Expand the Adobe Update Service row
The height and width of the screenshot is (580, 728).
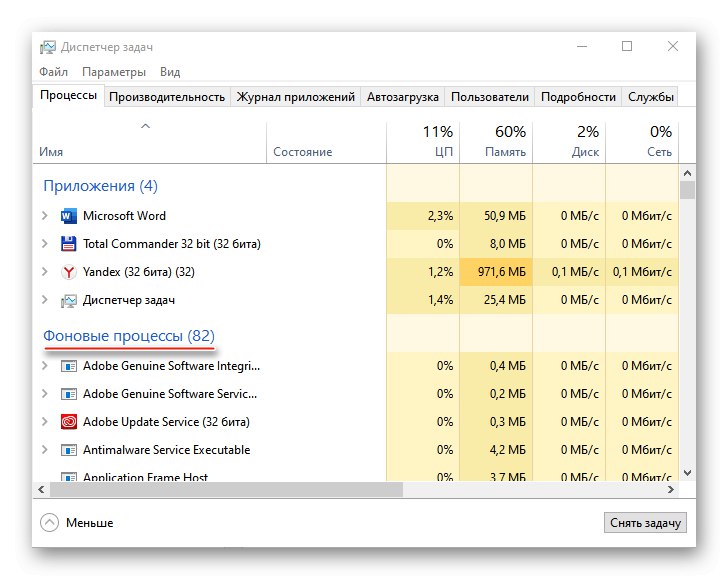[x=45, y=421]
